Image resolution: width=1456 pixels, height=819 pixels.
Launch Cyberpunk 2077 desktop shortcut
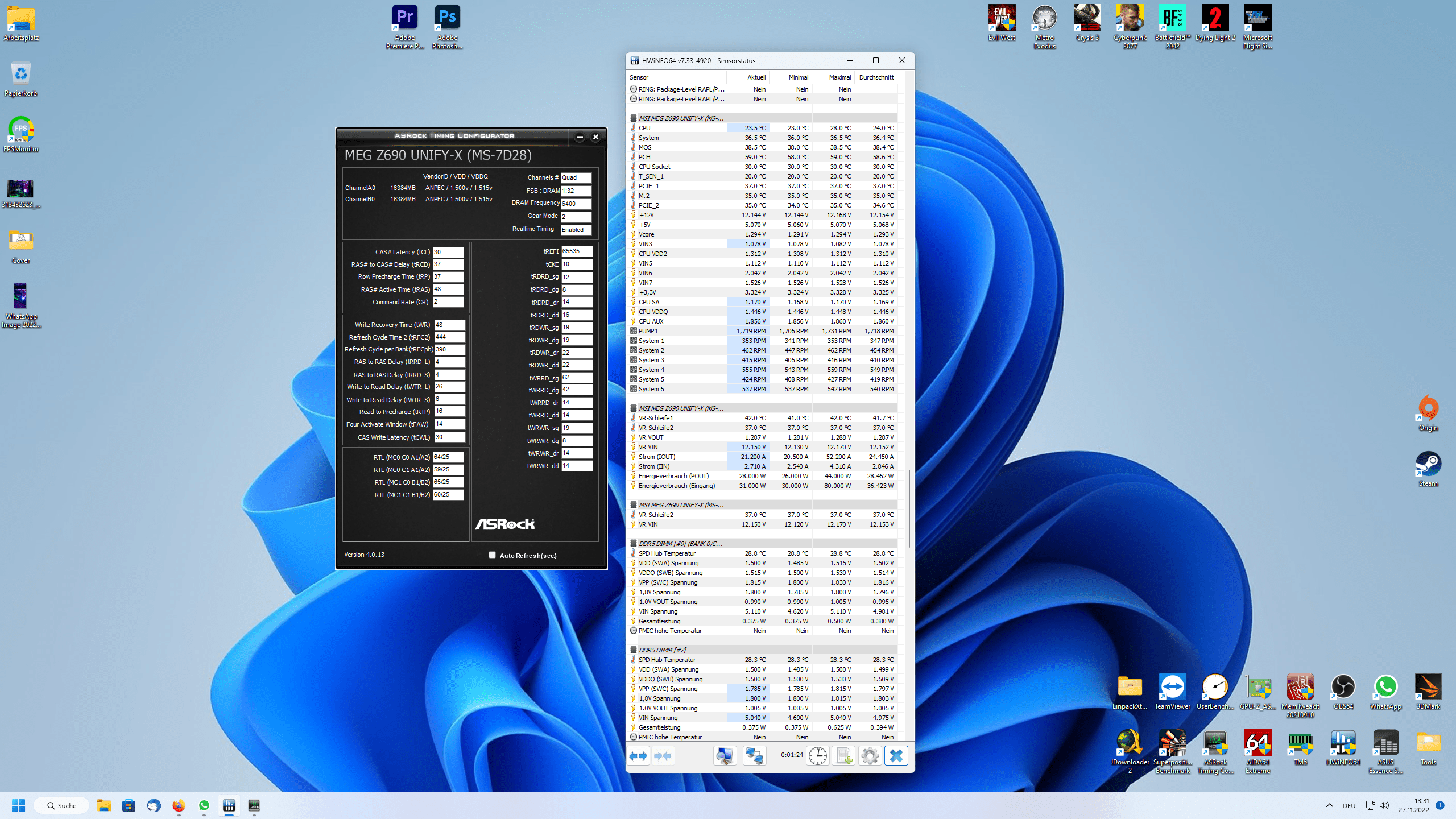coord(1130,27)
